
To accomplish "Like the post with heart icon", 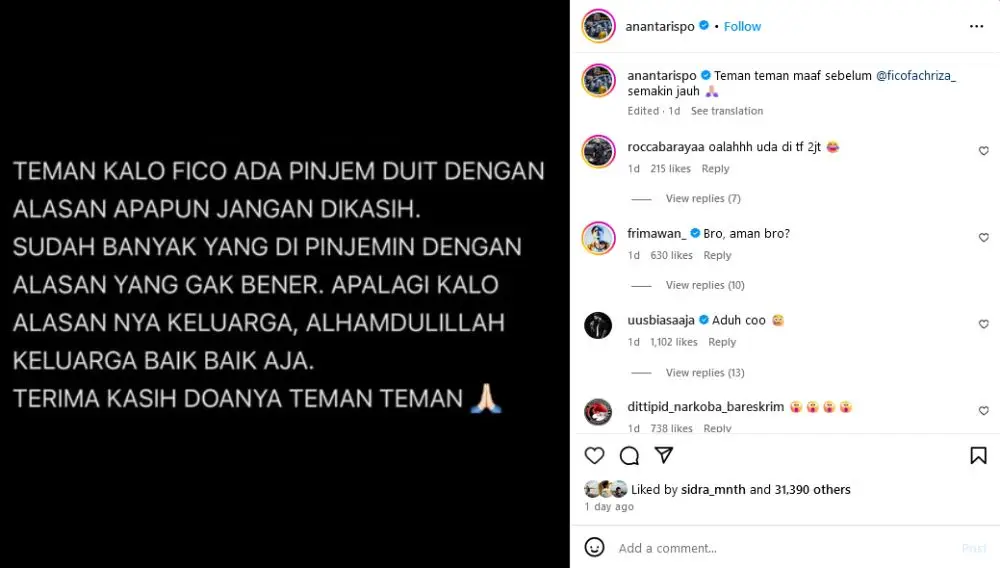I will tap(594, 455).
